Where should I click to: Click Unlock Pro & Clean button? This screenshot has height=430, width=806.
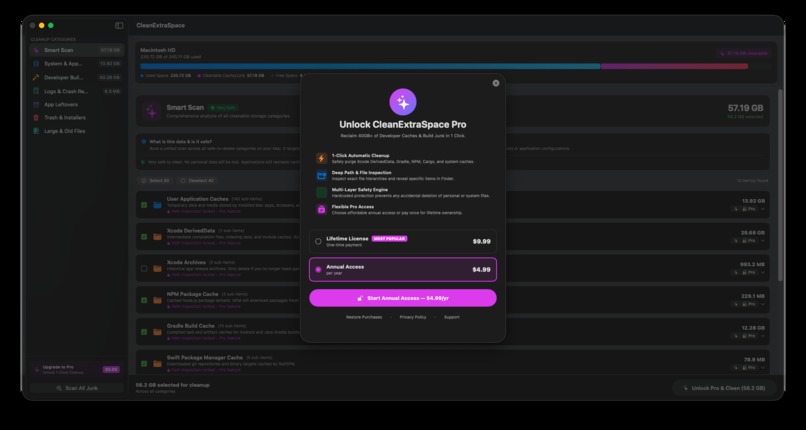pos(724,388)
